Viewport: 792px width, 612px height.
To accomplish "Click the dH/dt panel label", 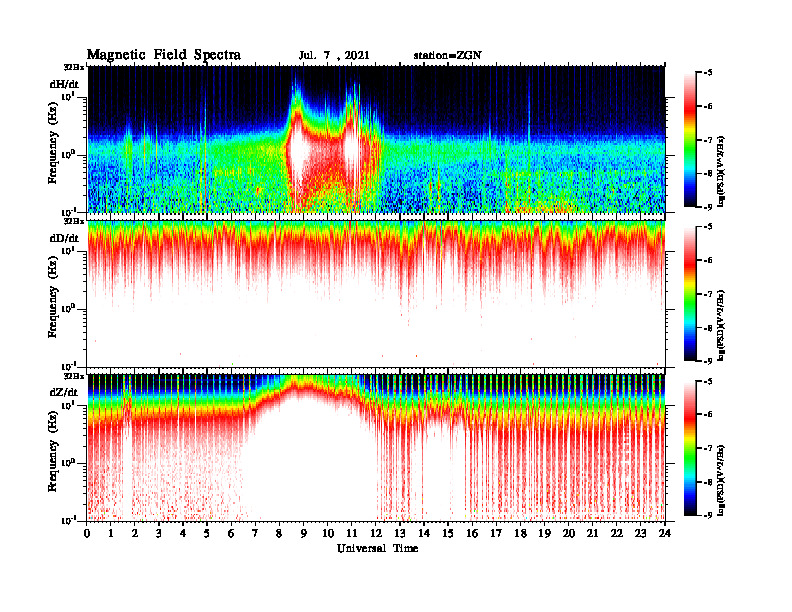I will [64, 84].
